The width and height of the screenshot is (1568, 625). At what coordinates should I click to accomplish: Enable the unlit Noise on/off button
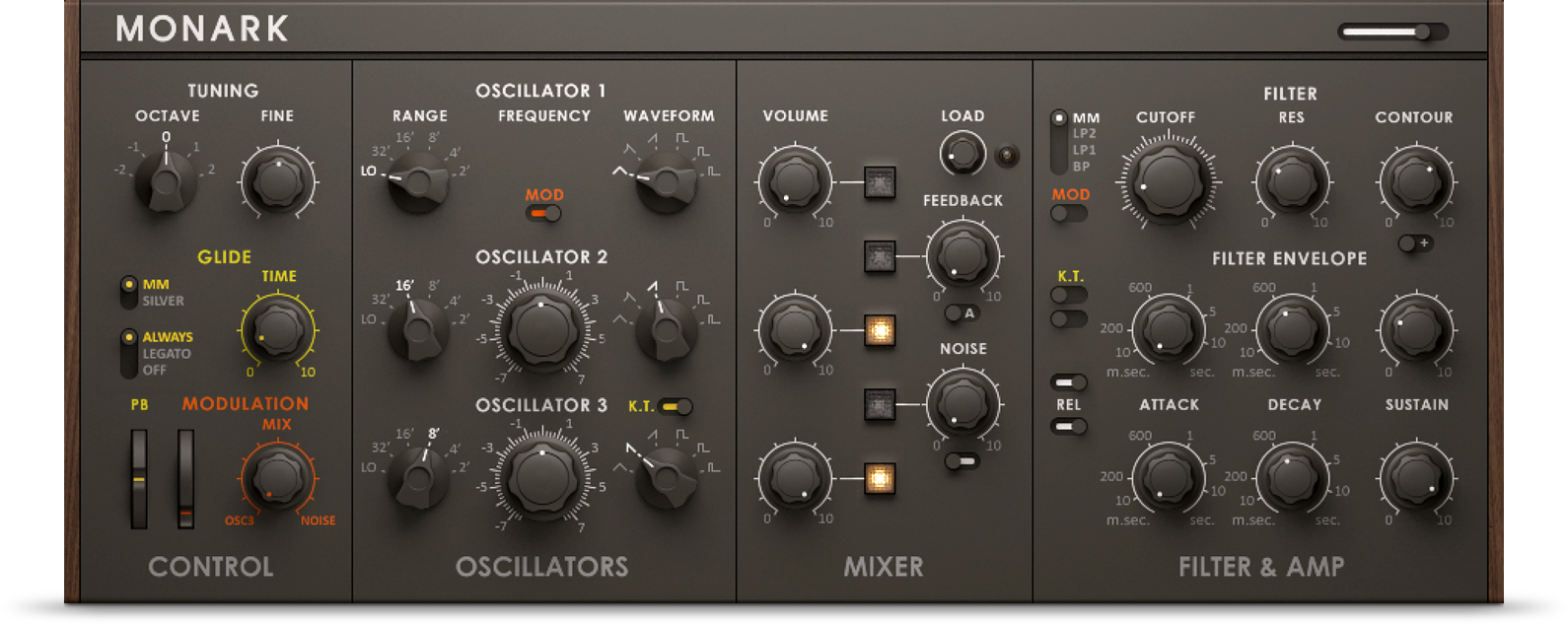click(x=880, y=404)
